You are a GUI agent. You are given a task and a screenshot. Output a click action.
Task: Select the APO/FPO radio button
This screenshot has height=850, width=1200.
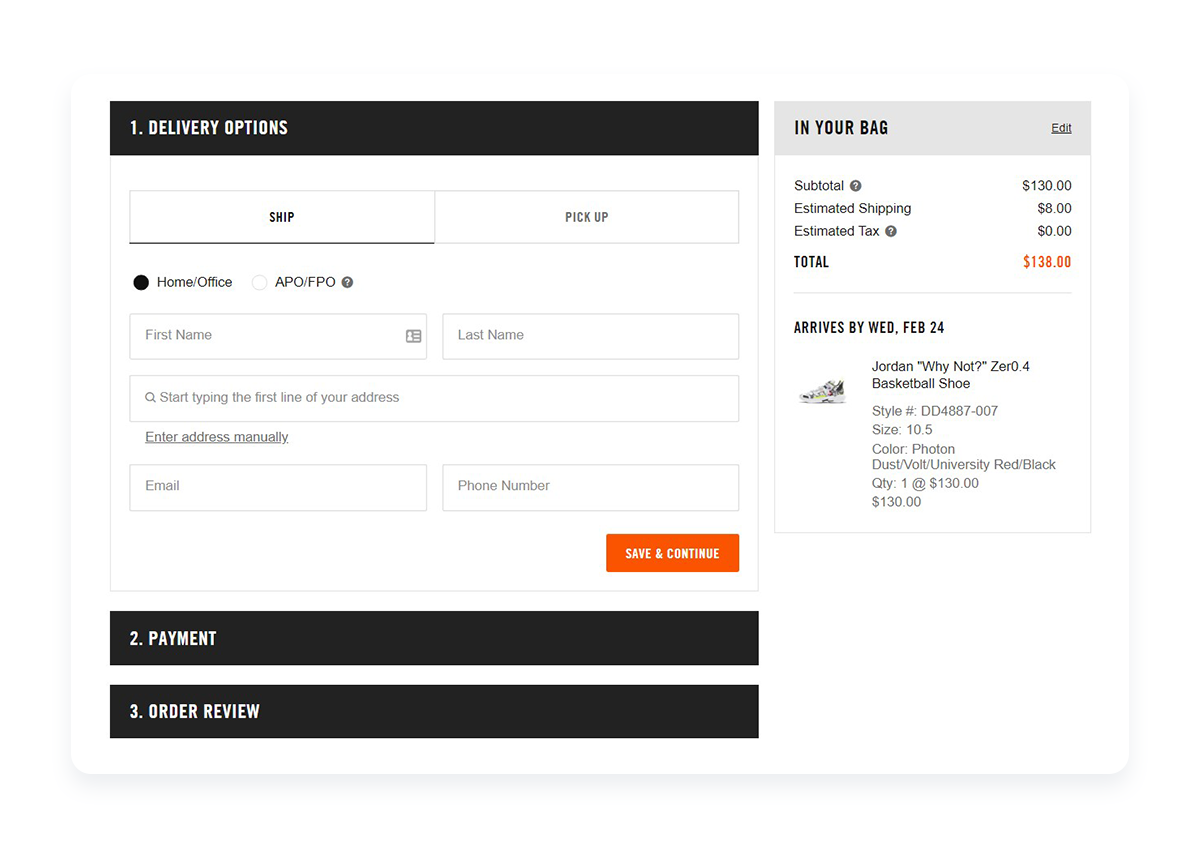259,283
